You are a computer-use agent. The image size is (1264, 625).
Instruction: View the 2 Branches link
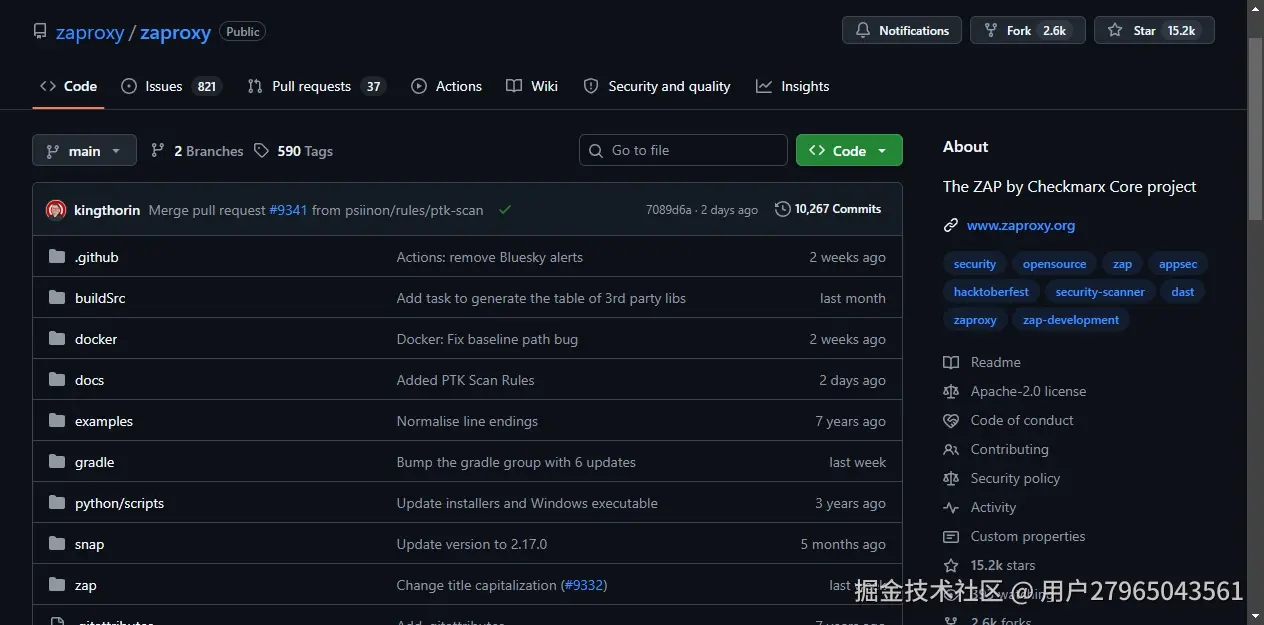click(x=197, y=151)
